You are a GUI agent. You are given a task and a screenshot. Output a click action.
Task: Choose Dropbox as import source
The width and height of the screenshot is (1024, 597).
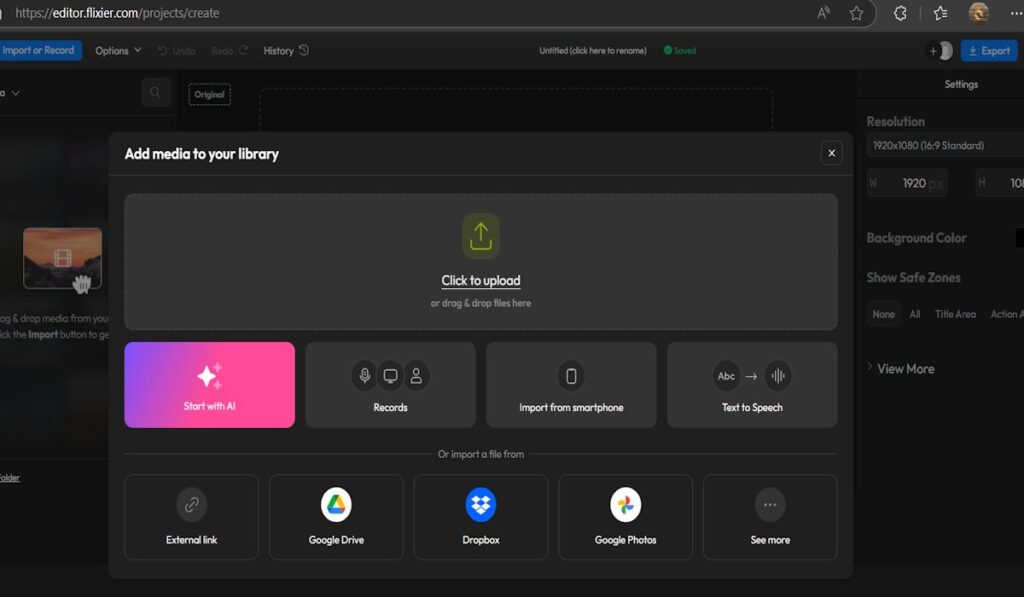(481, 516)
